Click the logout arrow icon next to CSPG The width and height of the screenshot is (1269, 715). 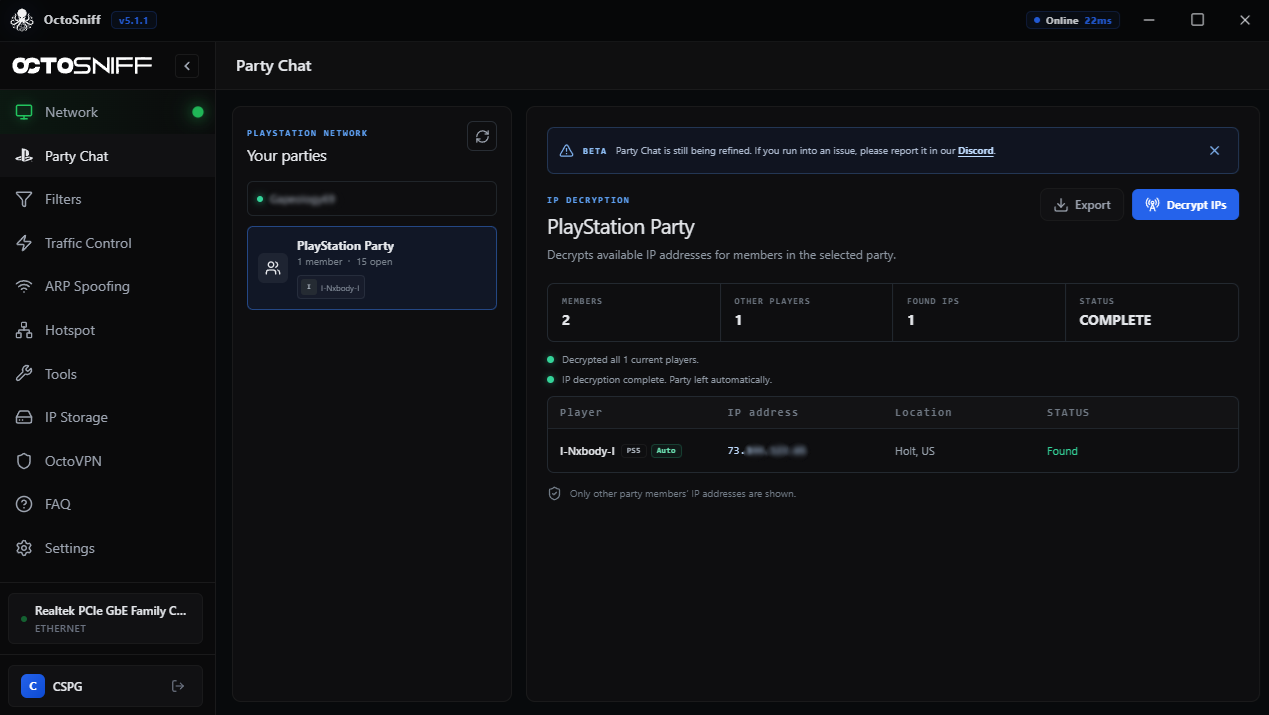pyautogui.click(x=178, y=686)
